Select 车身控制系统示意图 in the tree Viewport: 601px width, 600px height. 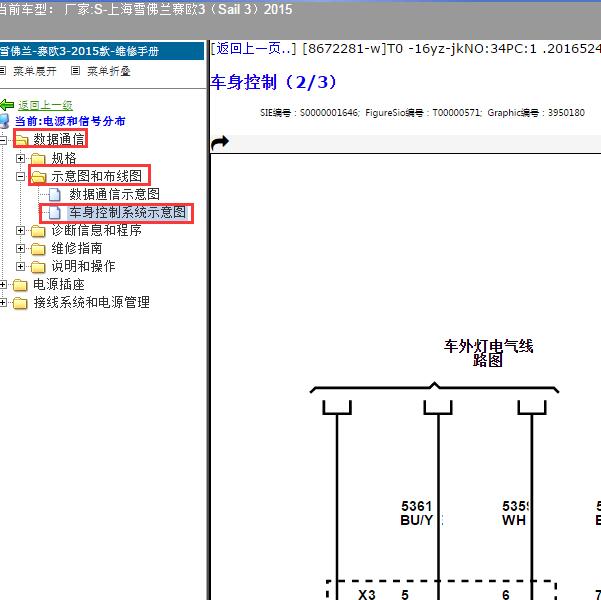[127, 212]
